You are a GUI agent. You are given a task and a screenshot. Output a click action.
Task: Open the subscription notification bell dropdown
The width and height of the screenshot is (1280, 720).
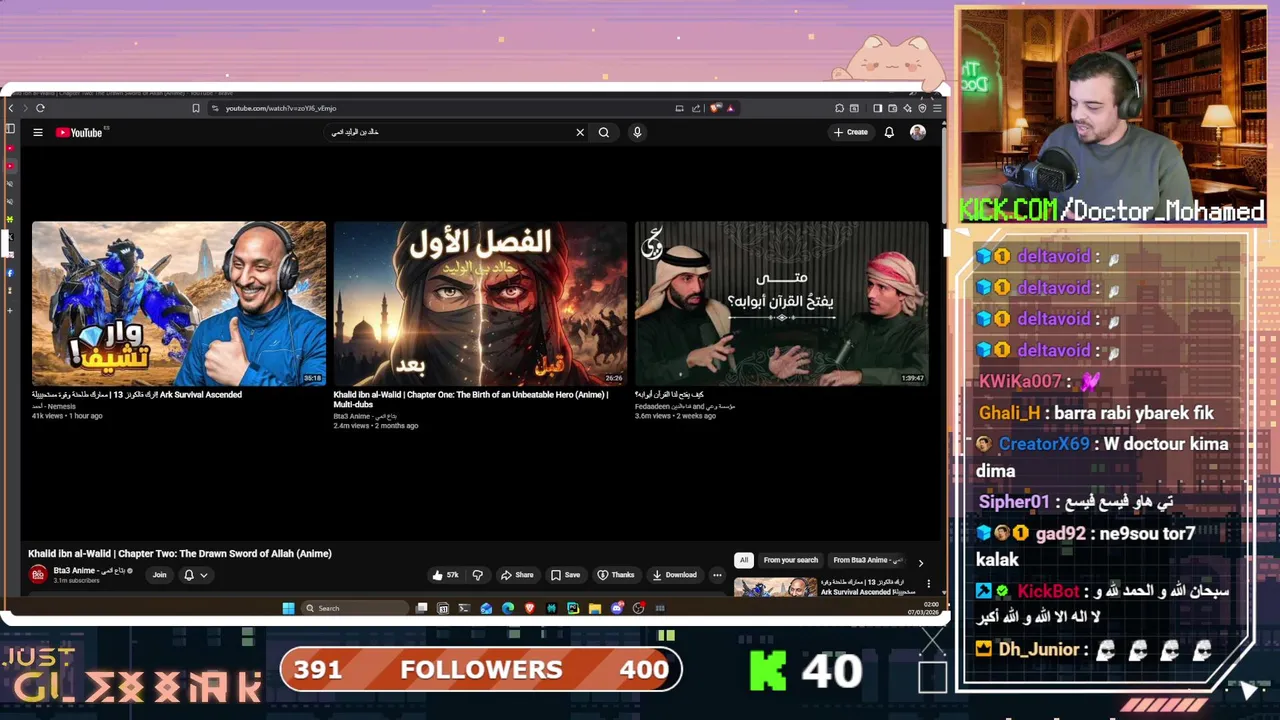click(x=195, y=575)
